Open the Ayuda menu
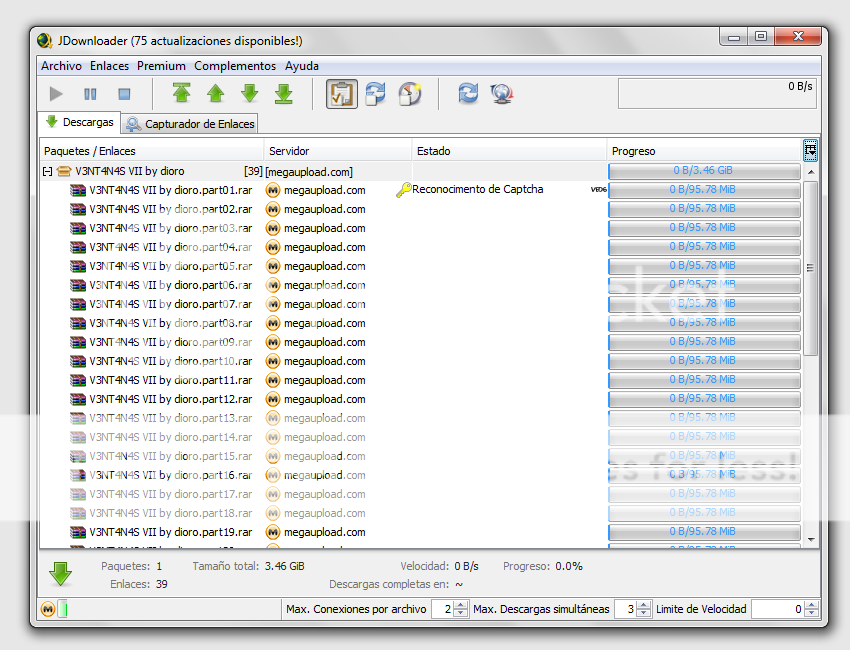The width and height of the screenshot is (850, 650). (x=302, y=66)
